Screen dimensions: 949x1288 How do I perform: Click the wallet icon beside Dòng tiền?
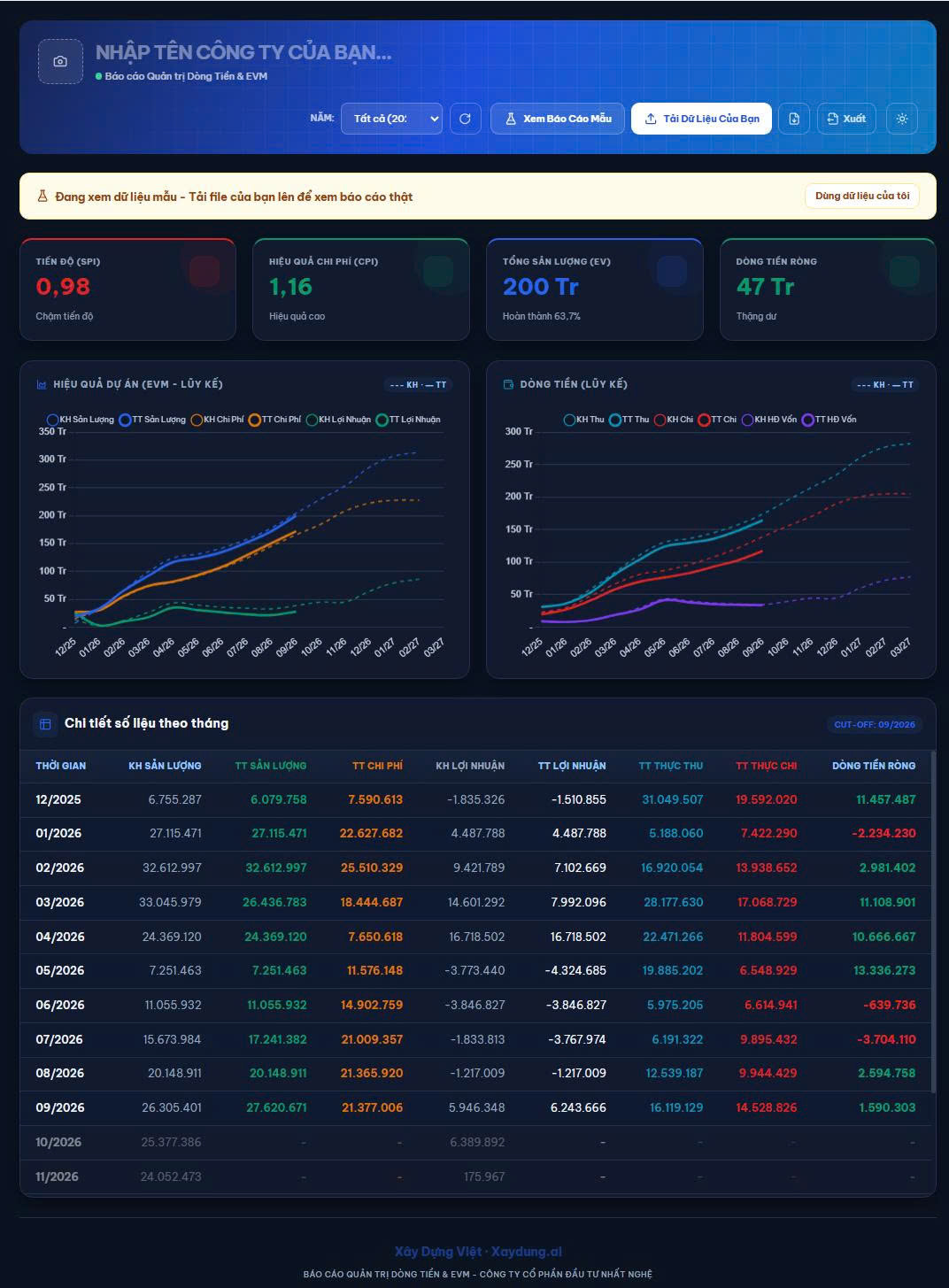pos(508,384)
